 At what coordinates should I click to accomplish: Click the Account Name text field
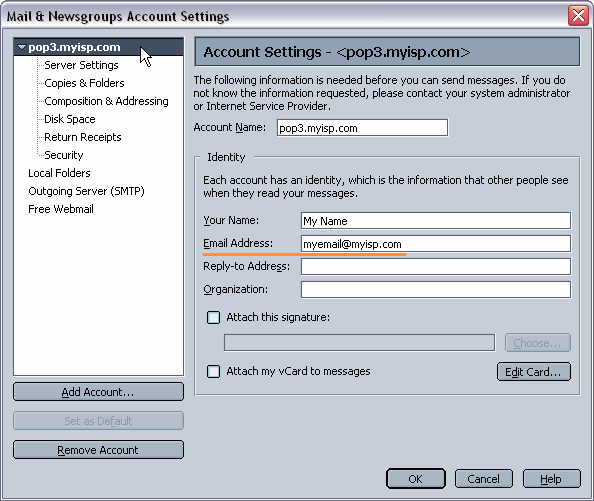click(x=362, y=128)
